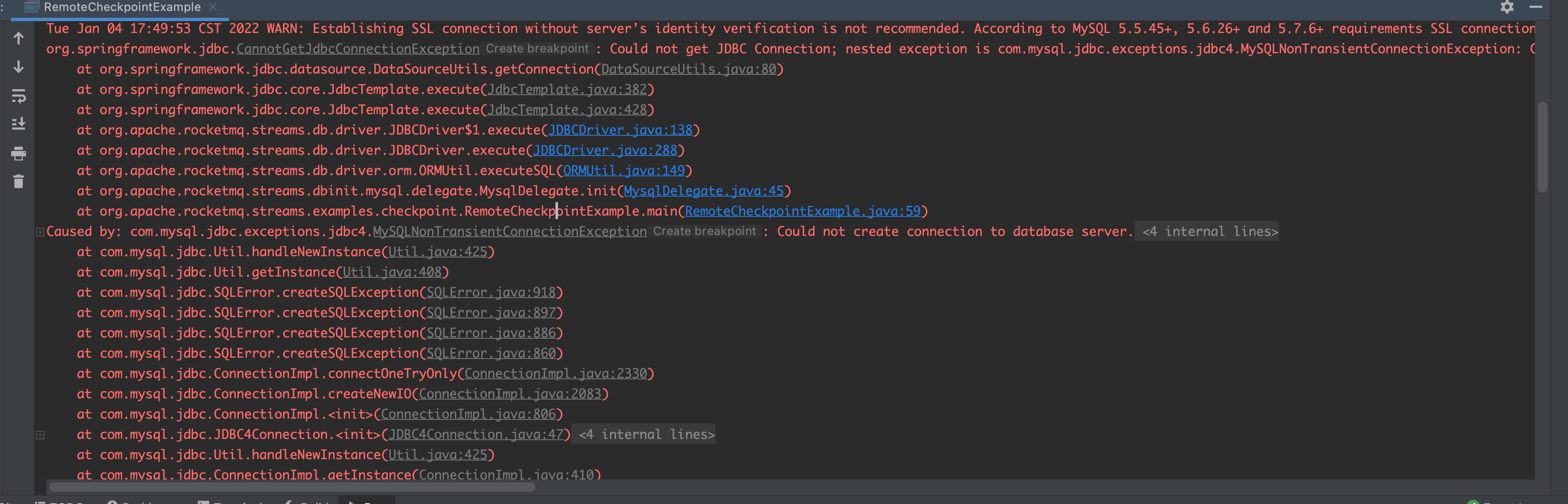This screenshot has height=504, width=1568.
Task: Clear all console output with the trash icon
Action: pos(18,182)
